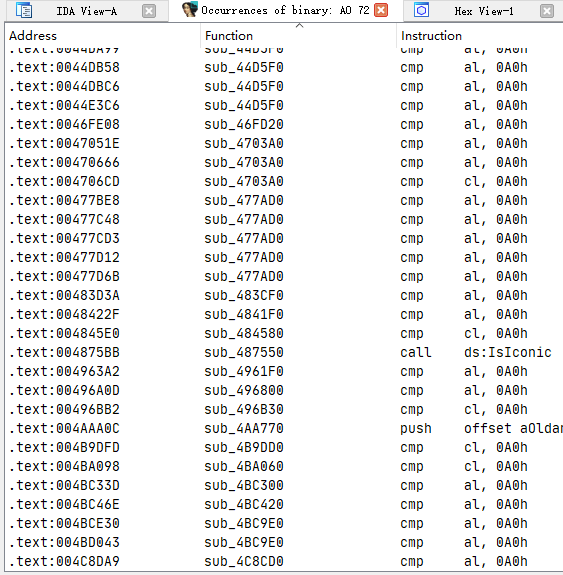Select row .text:00477CD3

(x=284, y=239)
